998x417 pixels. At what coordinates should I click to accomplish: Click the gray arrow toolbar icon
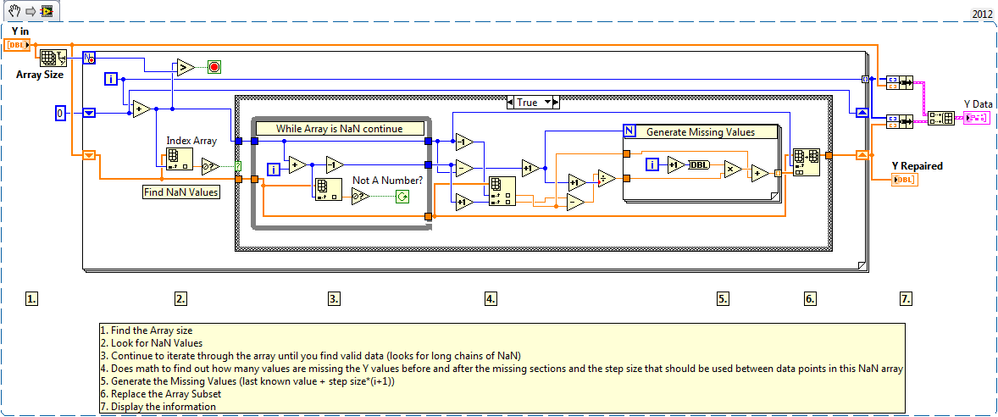pyautogui.click(x=29, y=11)
